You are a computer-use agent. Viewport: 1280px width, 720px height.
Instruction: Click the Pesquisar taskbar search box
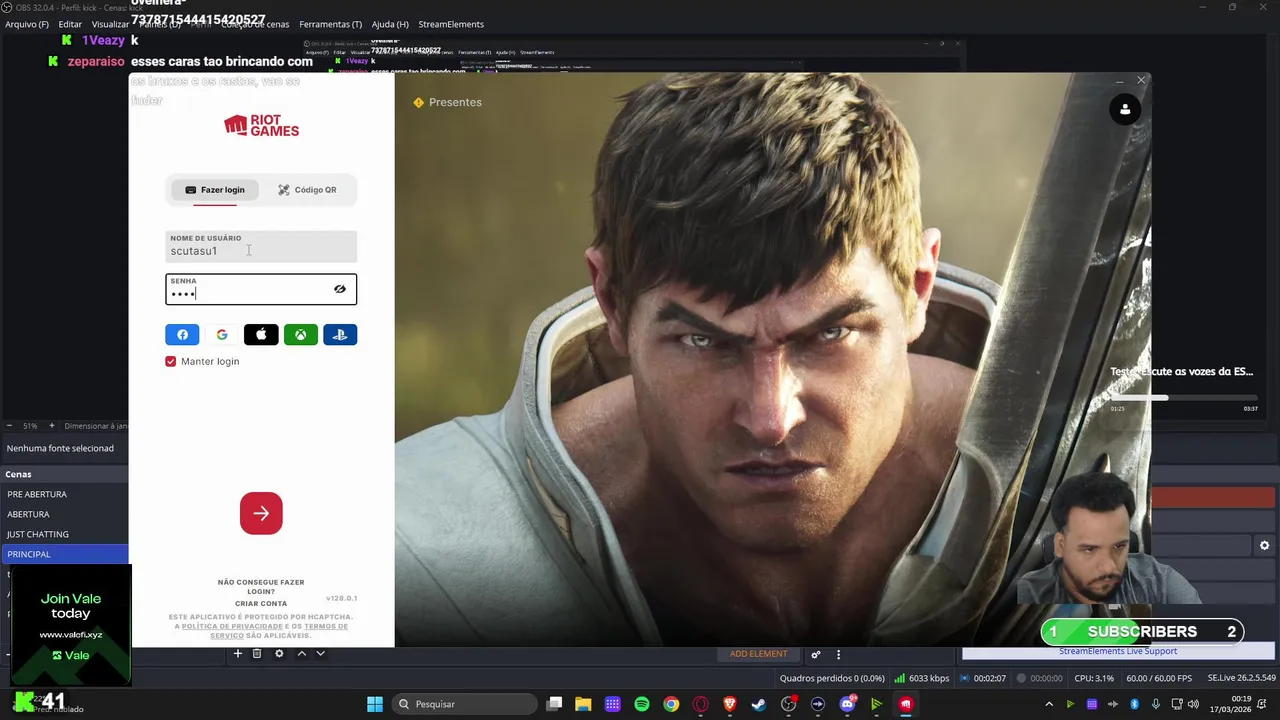[x=463, y=704]
